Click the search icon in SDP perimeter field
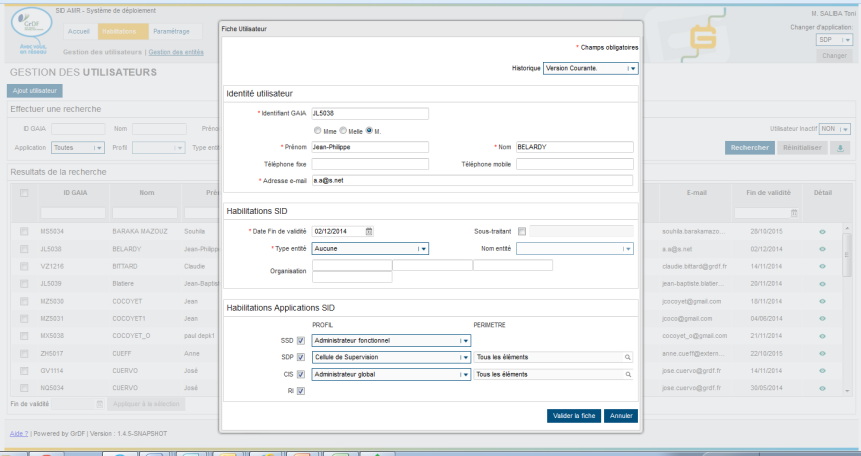861x456 pixels. pos(628,357)
